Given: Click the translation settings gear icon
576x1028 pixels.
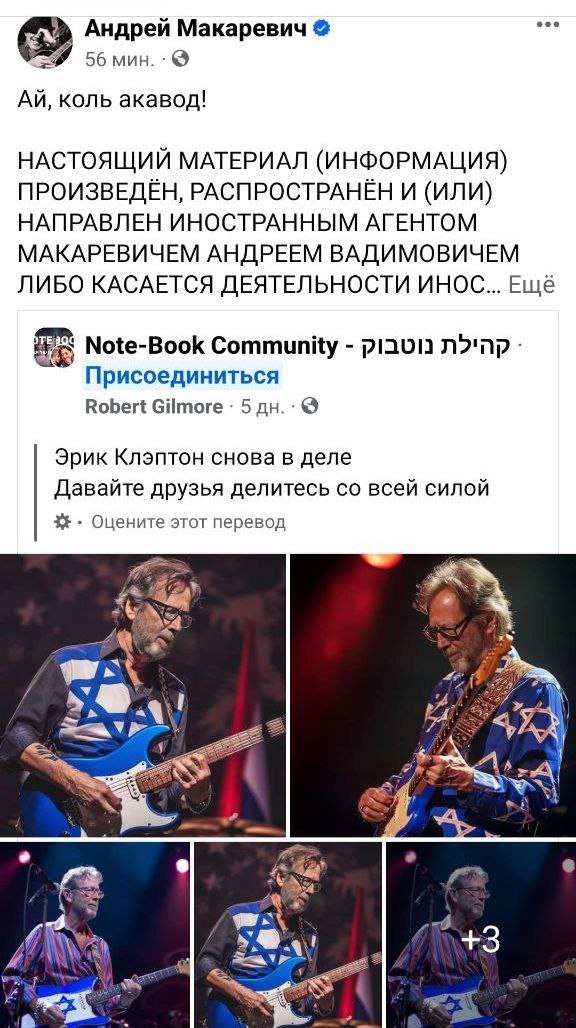Looking at the screenshot, I should [x=62, y=522].
